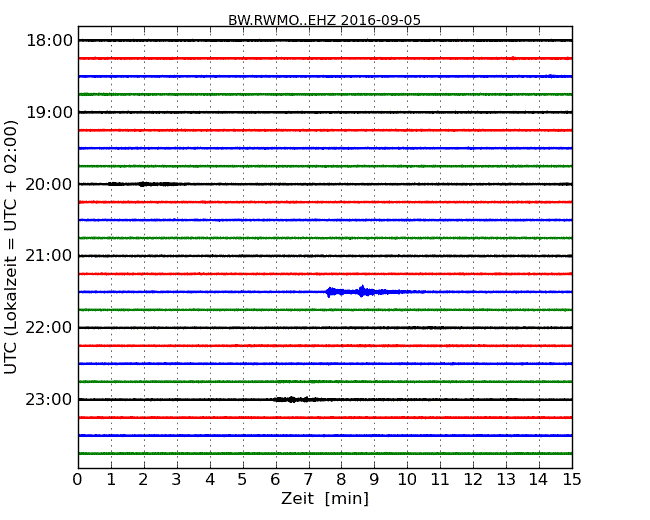This screenshot has height=520, width=650.
Task: Select x-axis tick label 5
Action: point(242,479)
